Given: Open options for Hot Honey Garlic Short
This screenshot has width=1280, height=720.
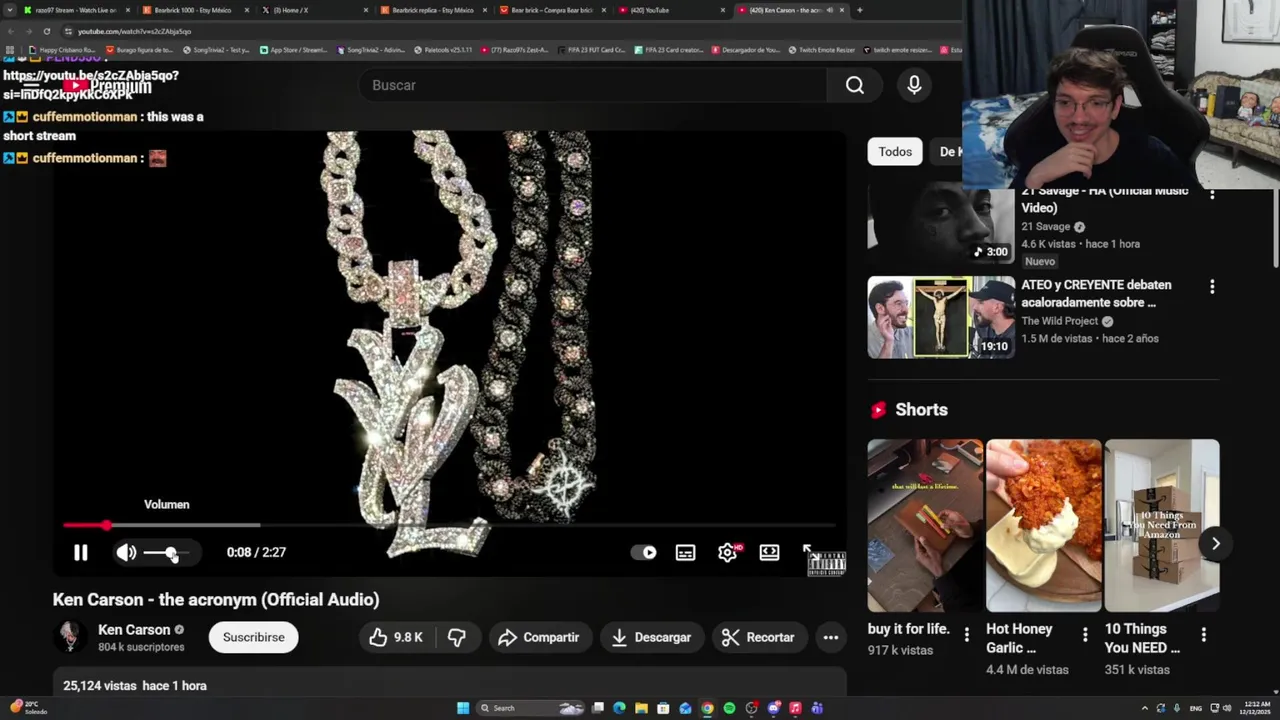Looking at the screenshot, I should [1085, 634].
